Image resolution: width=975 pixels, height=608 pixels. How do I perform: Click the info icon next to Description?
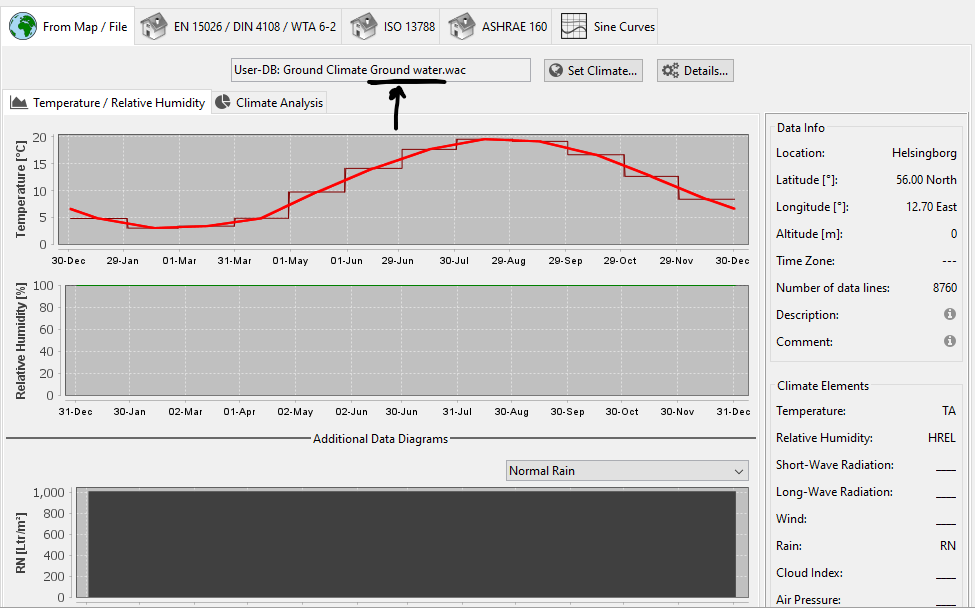coord(949,314)
